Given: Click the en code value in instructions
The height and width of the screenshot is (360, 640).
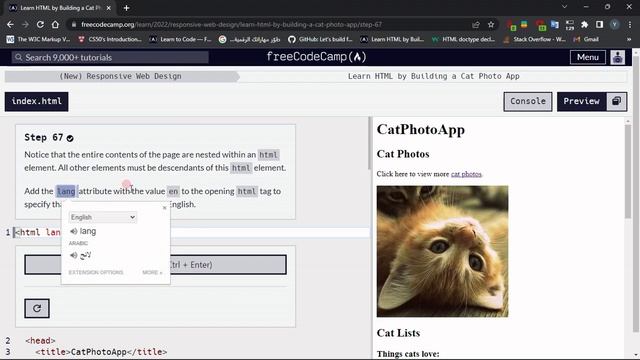Looking at the screenshot, I should click(173, 191).
